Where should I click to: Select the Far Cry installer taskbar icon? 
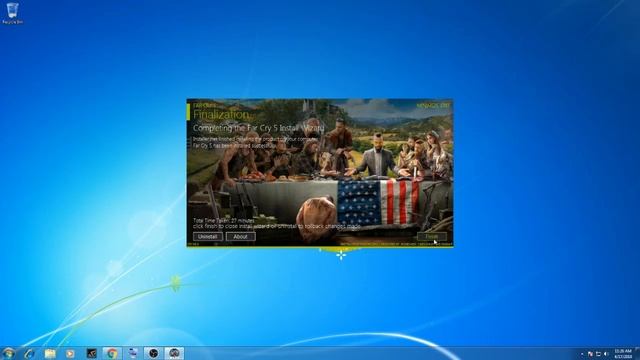(174, 353)
